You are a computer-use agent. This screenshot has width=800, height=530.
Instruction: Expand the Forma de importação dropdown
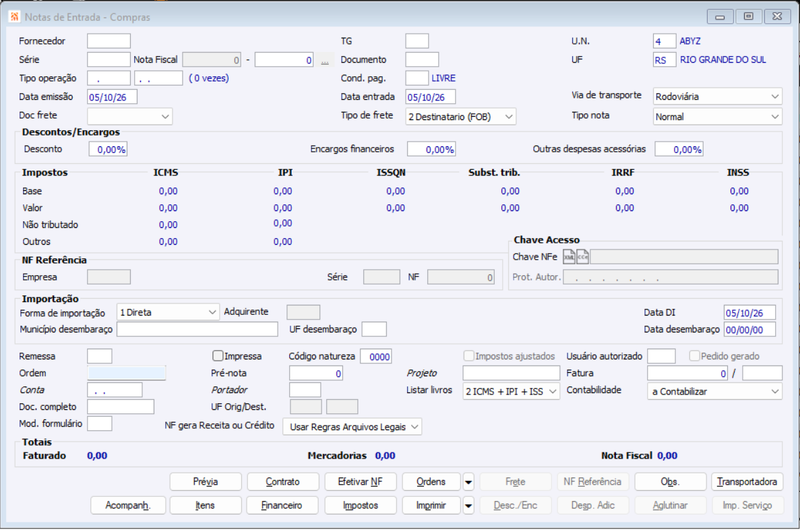point(168,312)
